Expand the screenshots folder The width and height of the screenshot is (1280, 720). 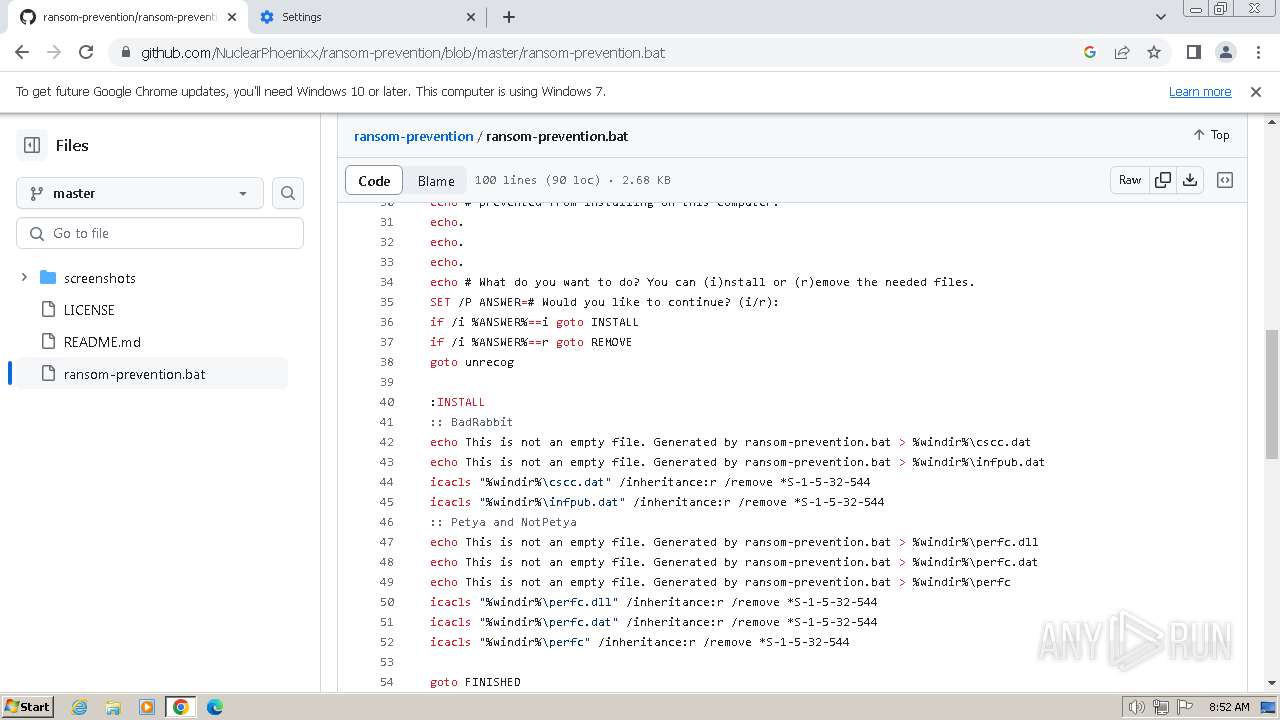click(x=24, y=278)
